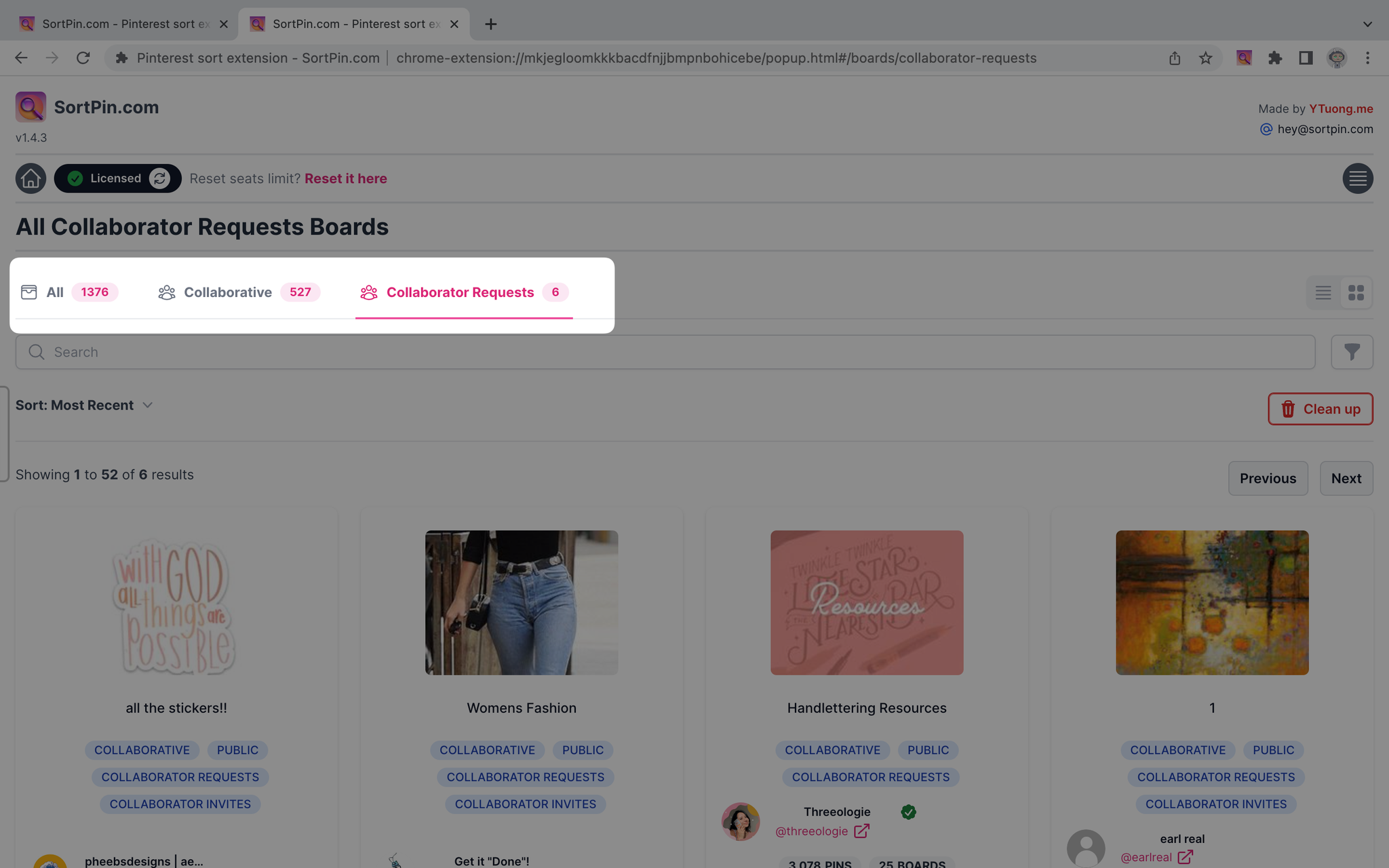Close the first SortPin tab
This screenshot has height=868, width=1389.
(224, 24)
